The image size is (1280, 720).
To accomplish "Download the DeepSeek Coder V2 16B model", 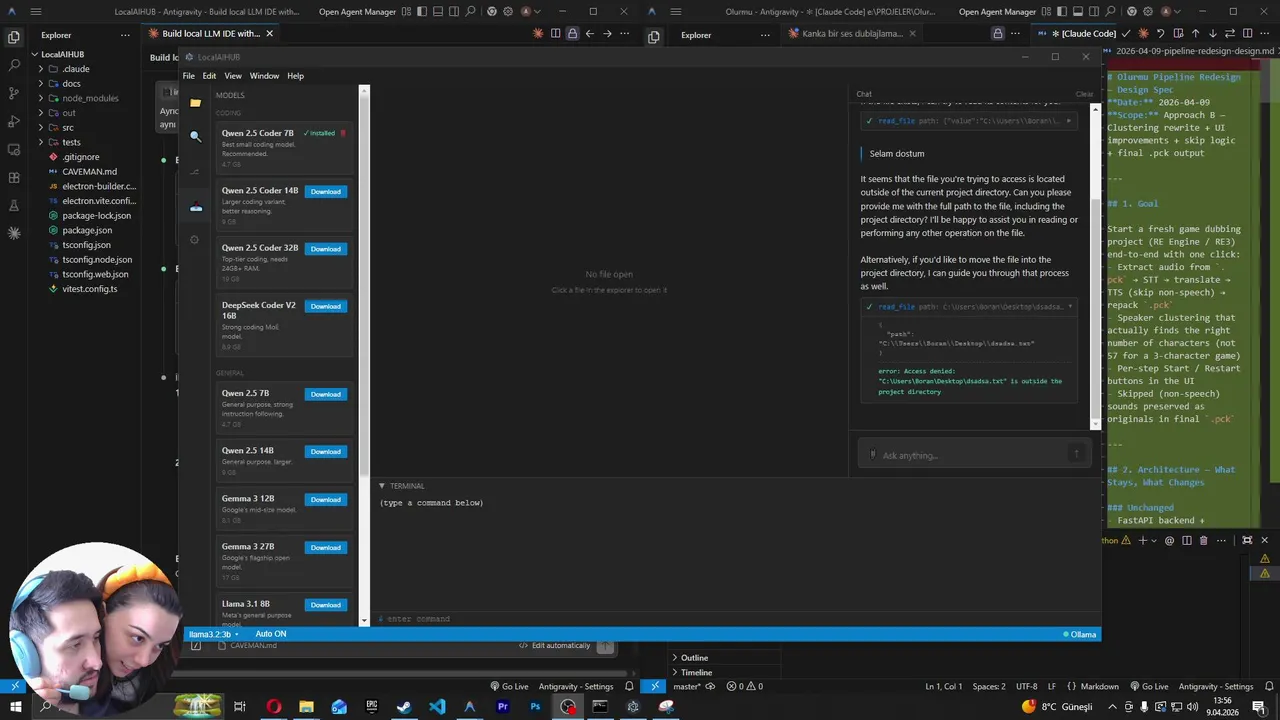I will coord(326,307).
